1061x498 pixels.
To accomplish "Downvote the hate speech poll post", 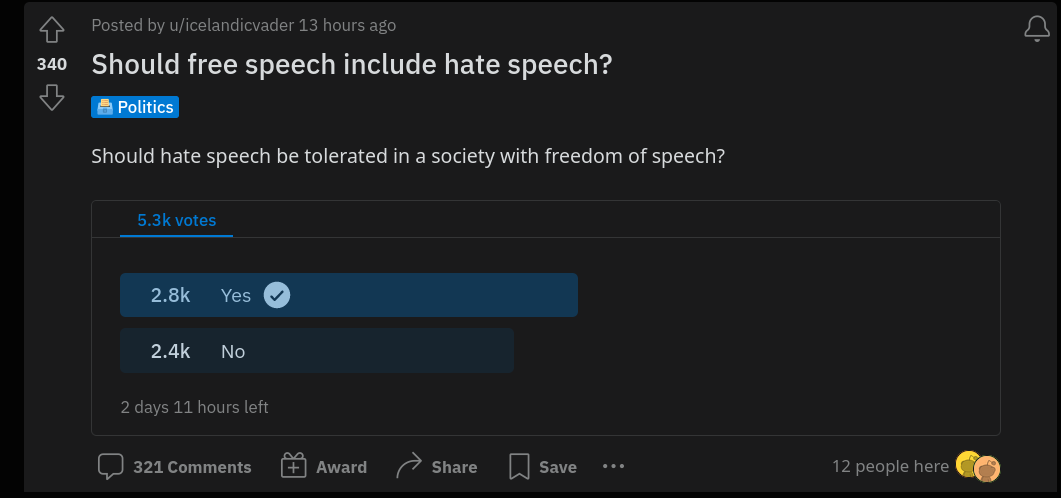I will point(51,98).
